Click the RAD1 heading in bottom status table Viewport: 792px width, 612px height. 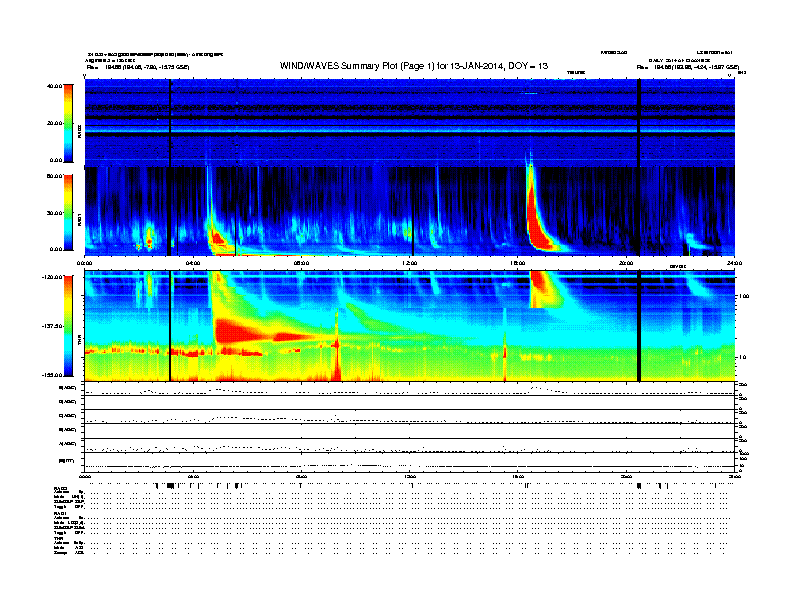(x=61, y=514)
